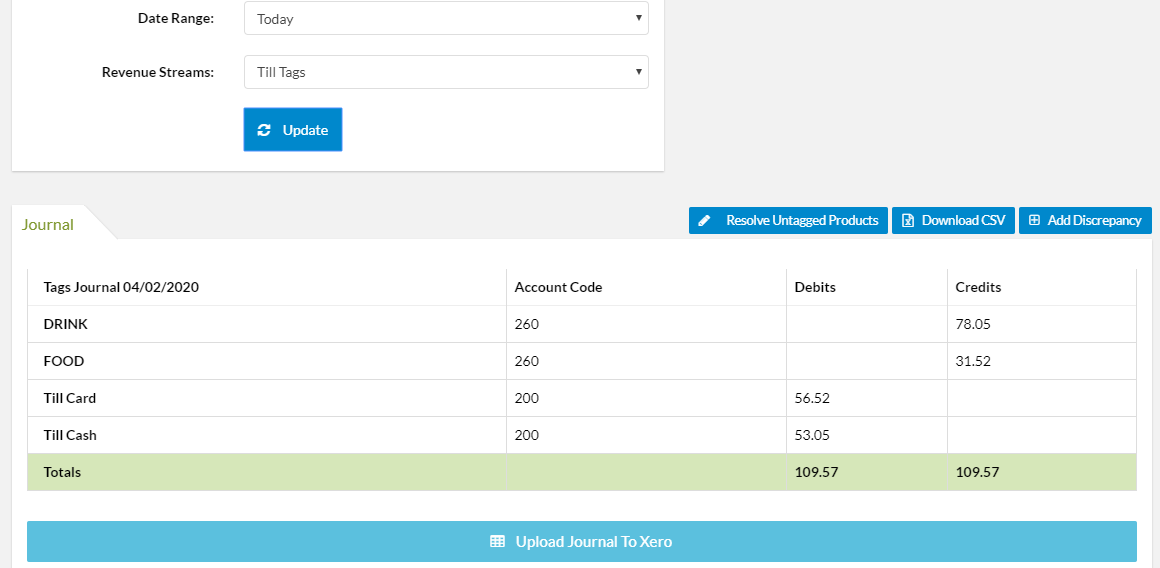Select the FOOD row label
Viewport: 1160px width, 568px height.
[x=64, y=361]
